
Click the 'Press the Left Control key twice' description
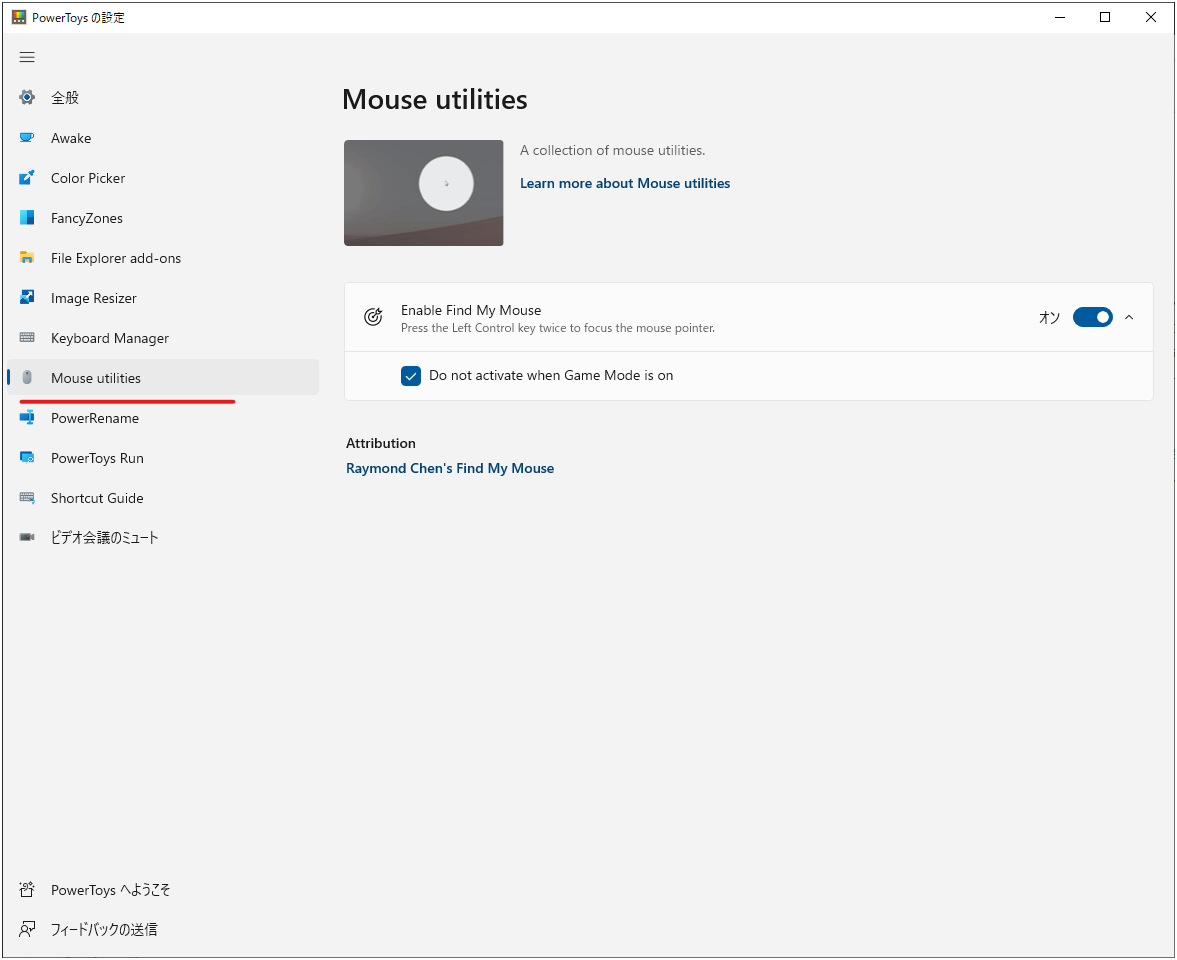point(558,328)
